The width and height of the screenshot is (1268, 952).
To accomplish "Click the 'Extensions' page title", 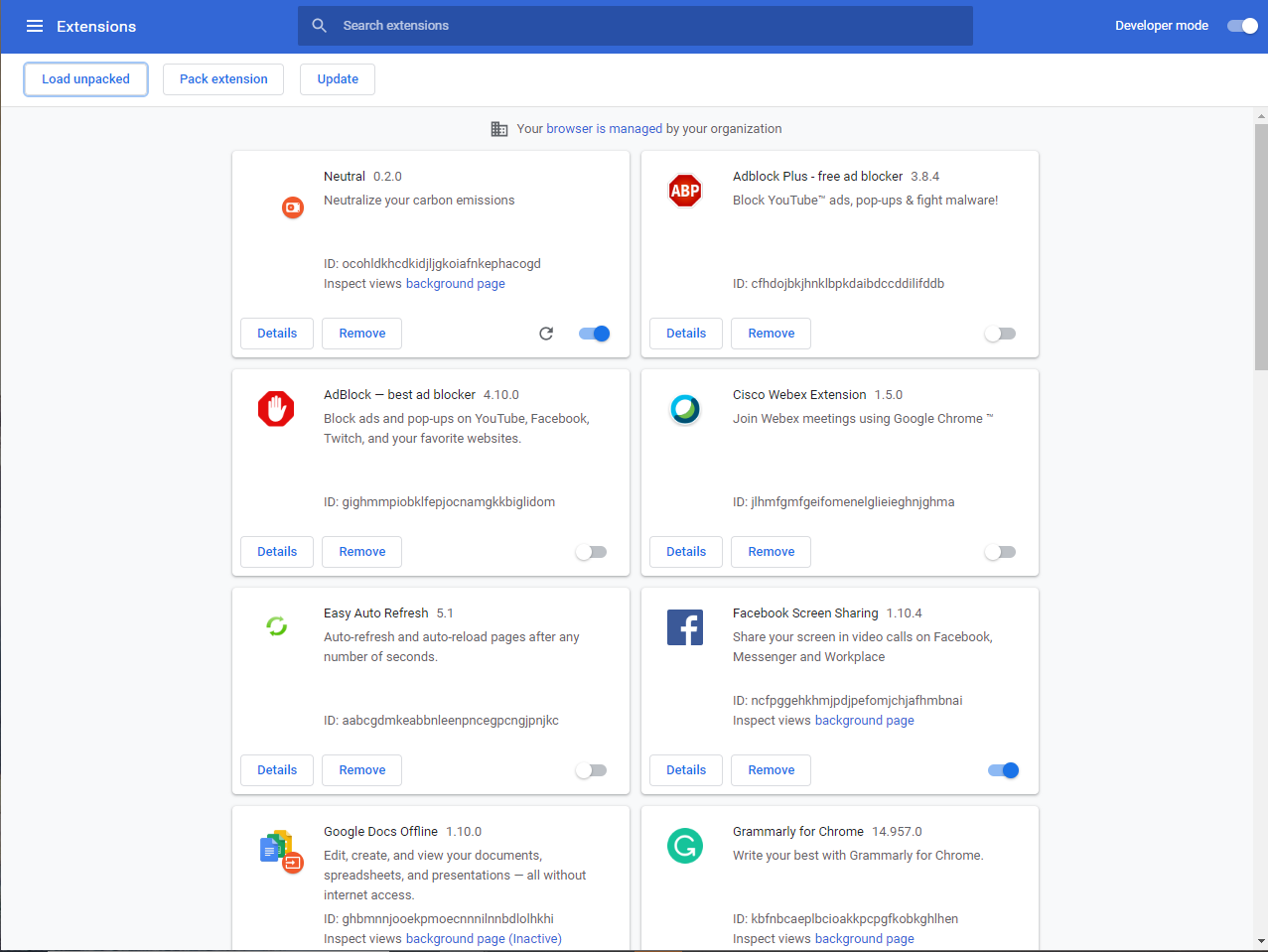I will tap(96, 27).
